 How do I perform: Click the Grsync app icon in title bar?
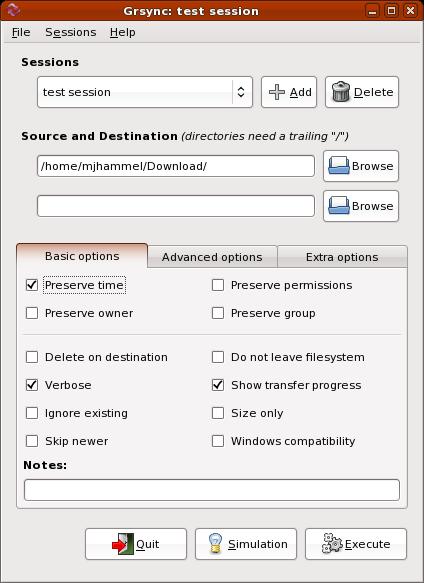(13, 10)
